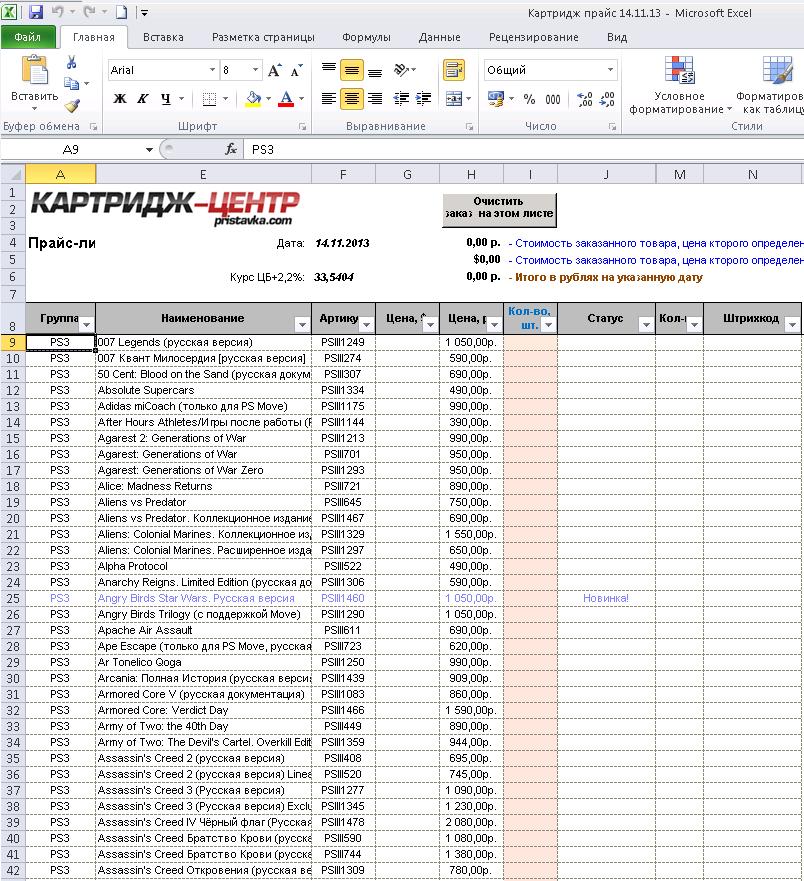Open the font size dropdown showing 8
804x881 pixels.
[x=255, y=70]
